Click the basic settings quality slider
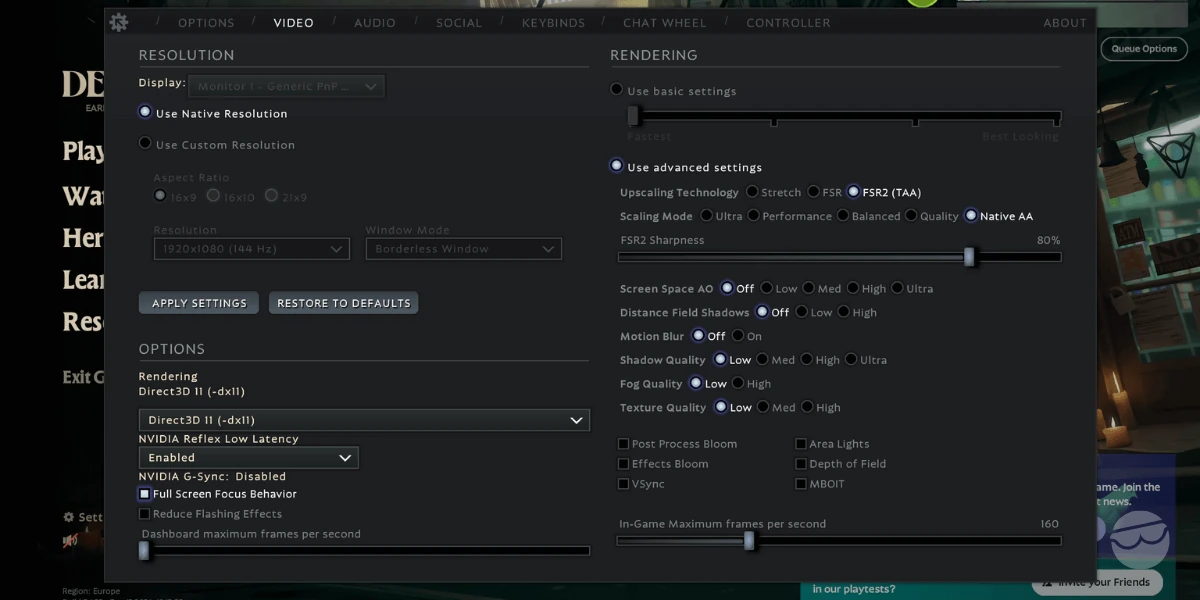 (x=844, y=117)
